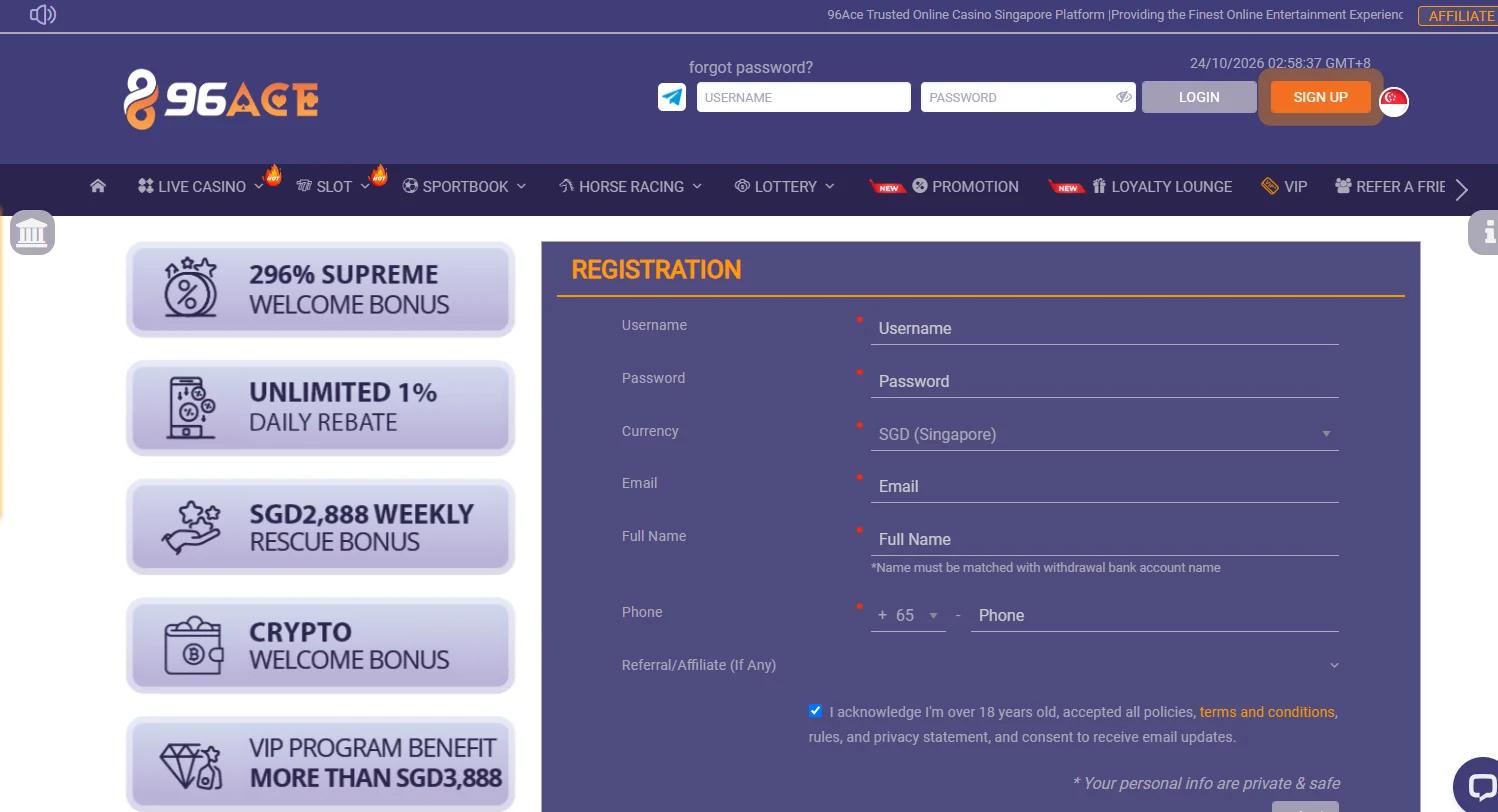The width and height of the screenshot is (1498, 812).
Task: Open the bank building side icon
Action: 32,233
